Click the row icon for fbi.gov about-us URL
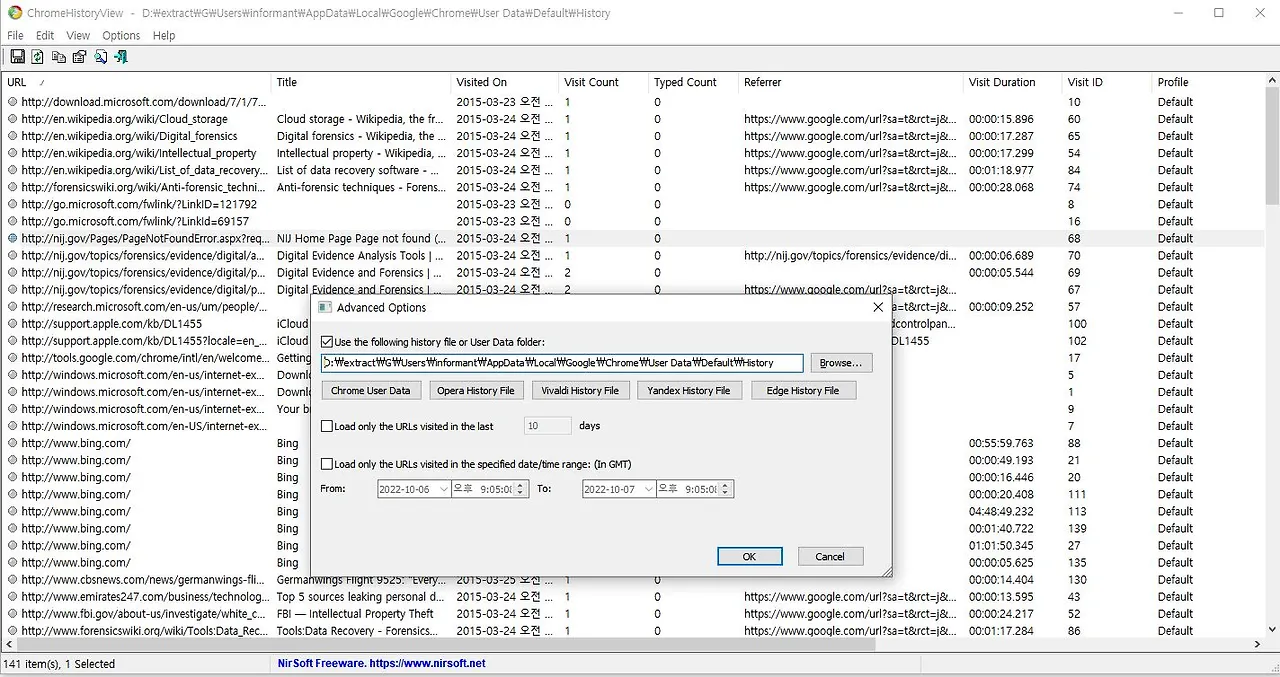 pyautogui.click(x=13, y=614)
